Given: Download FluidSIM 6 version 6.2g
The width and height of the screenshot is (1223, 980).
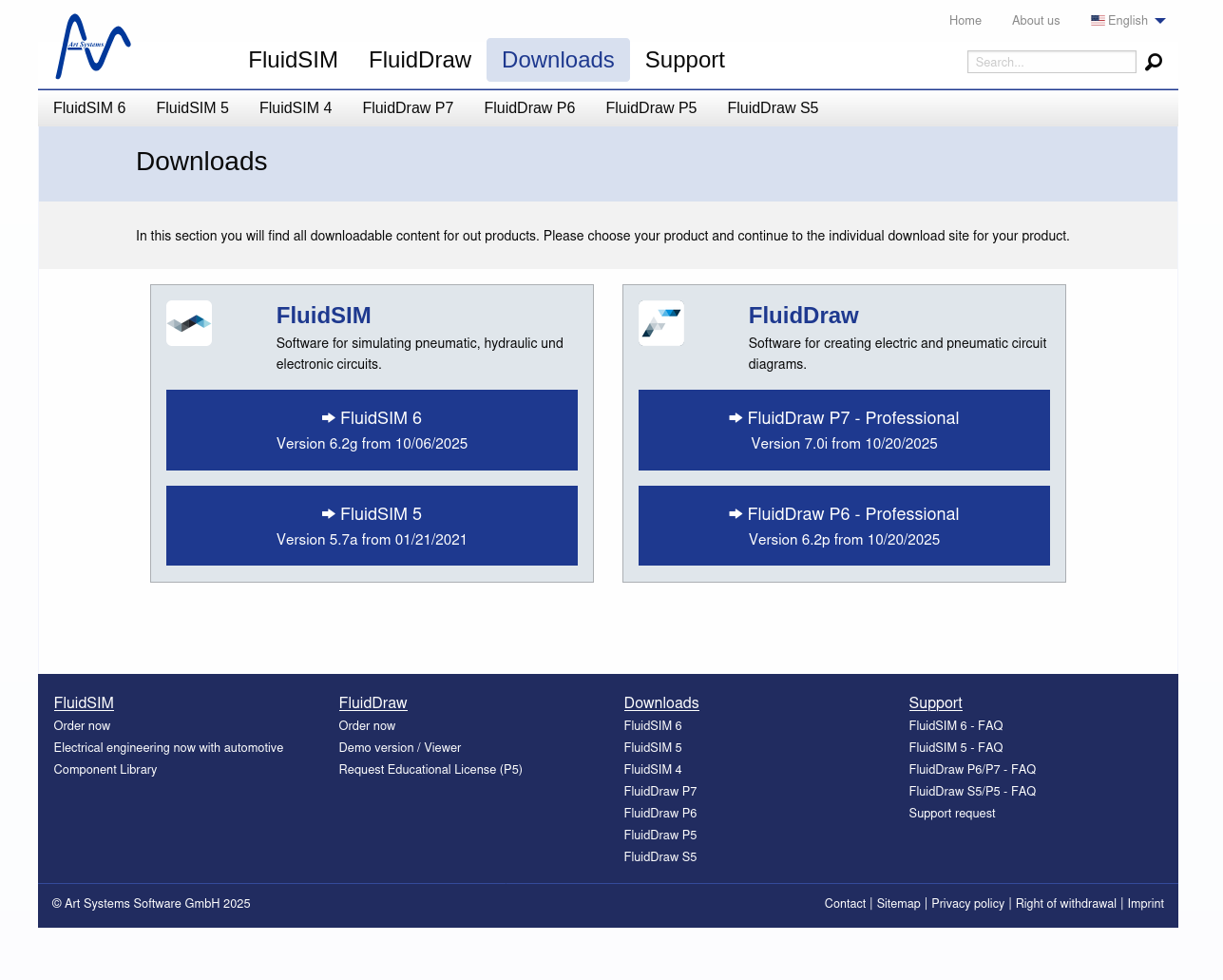Looking at the screenshot, I should 372,430.
